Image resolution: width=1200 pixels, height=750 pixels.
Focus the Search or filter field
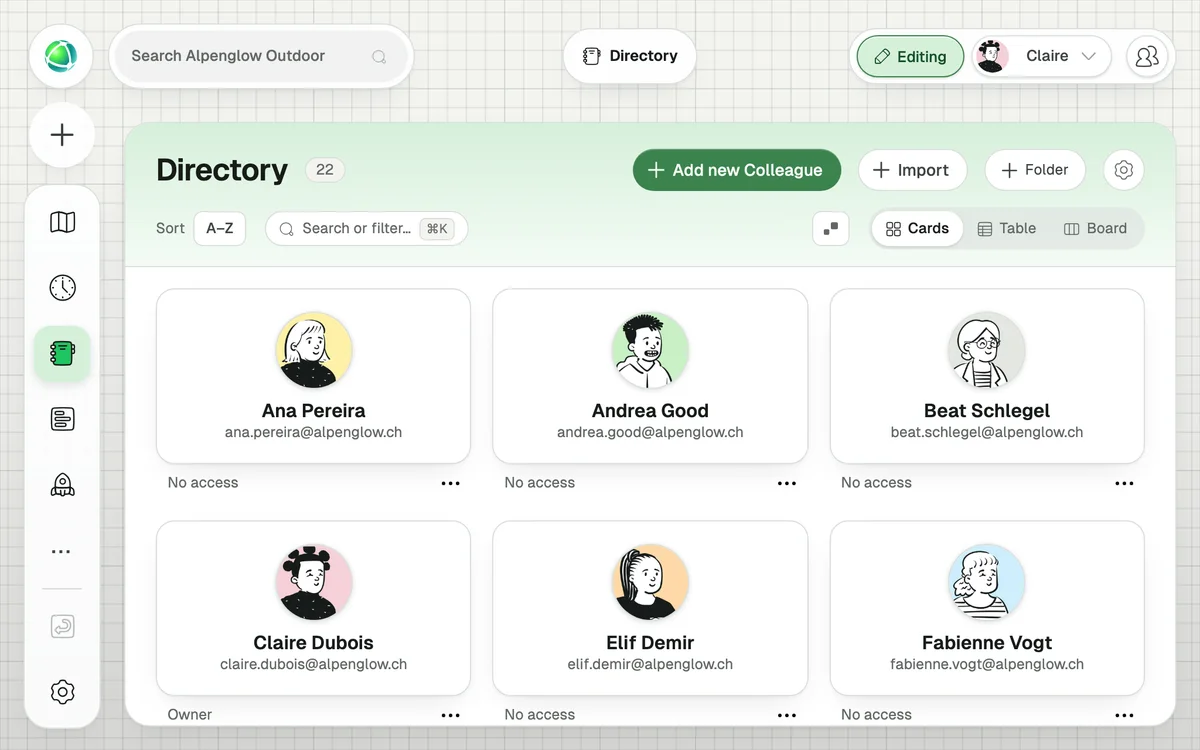366,228
